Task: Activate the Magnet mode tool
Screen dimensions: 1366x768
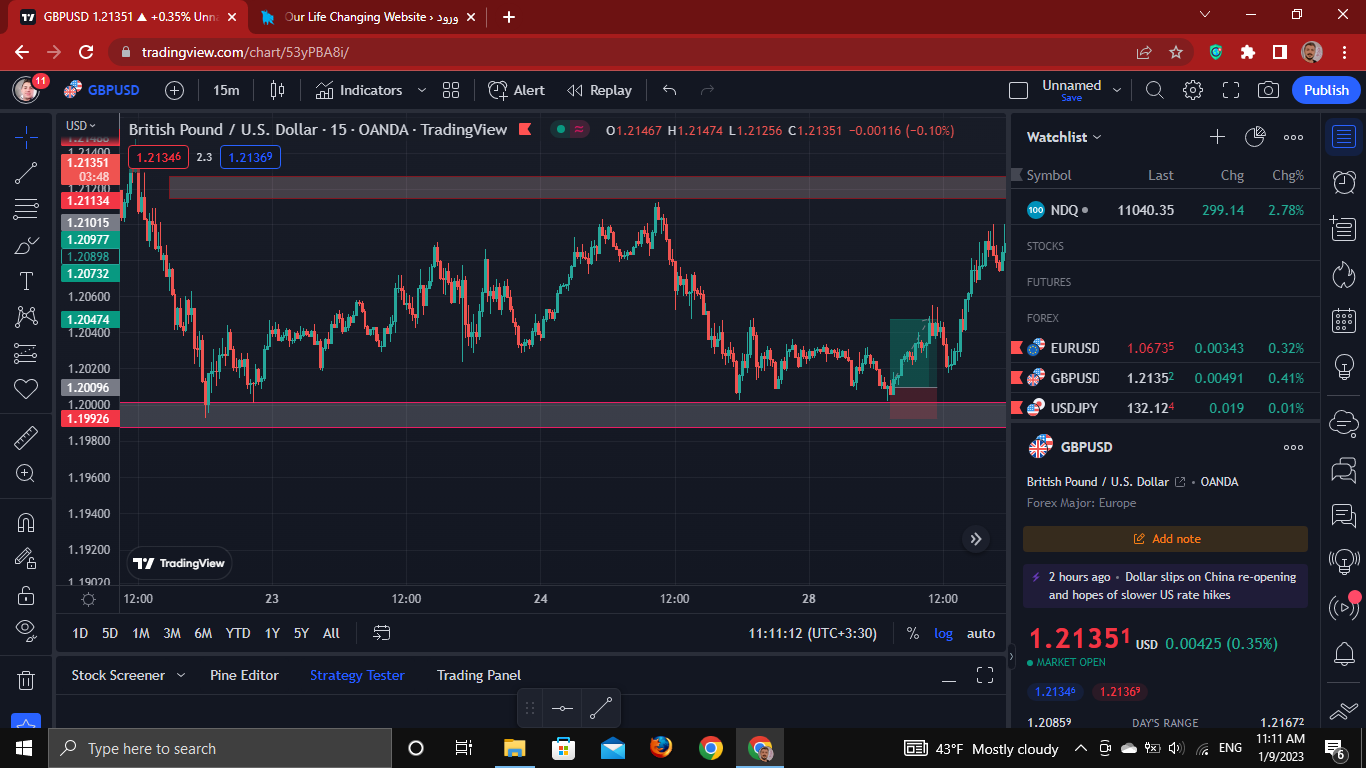Action: click(x=26, y=522)
